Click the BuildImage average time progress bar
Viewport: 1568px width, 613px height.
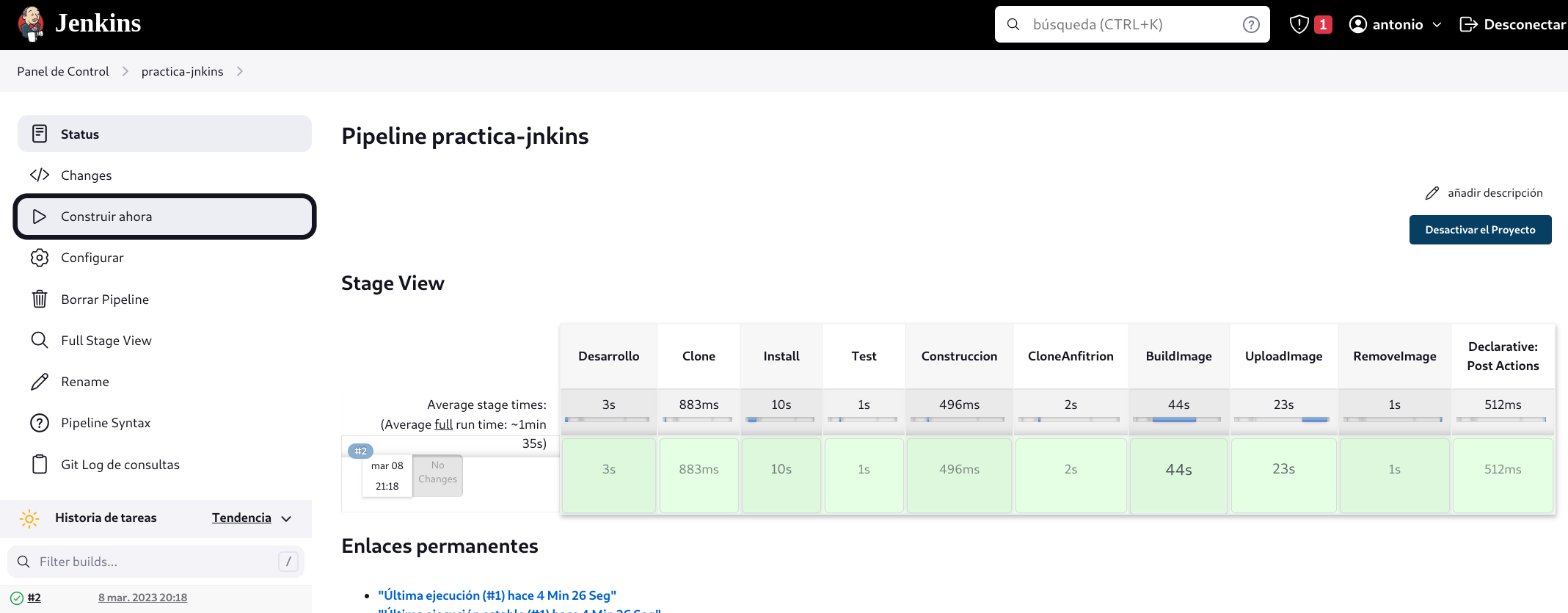point(1177,420)
